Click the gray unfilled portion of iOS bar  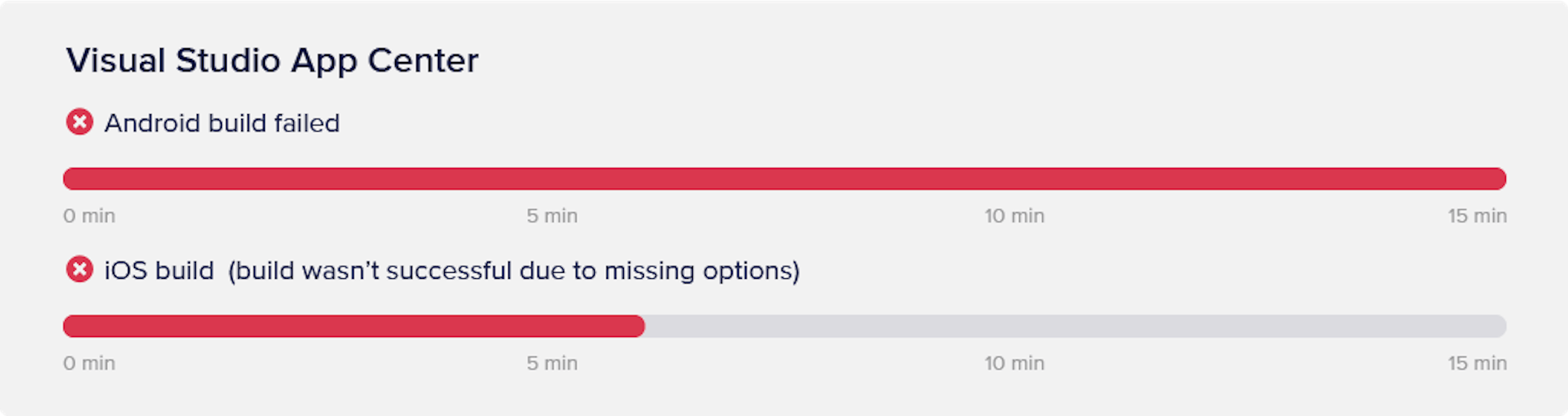pos(1072,326)
